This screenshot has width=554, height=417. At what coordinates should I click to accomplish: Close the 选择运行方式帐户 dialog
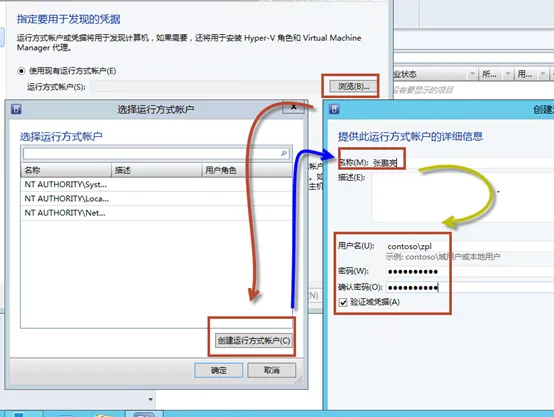[294, 107]
